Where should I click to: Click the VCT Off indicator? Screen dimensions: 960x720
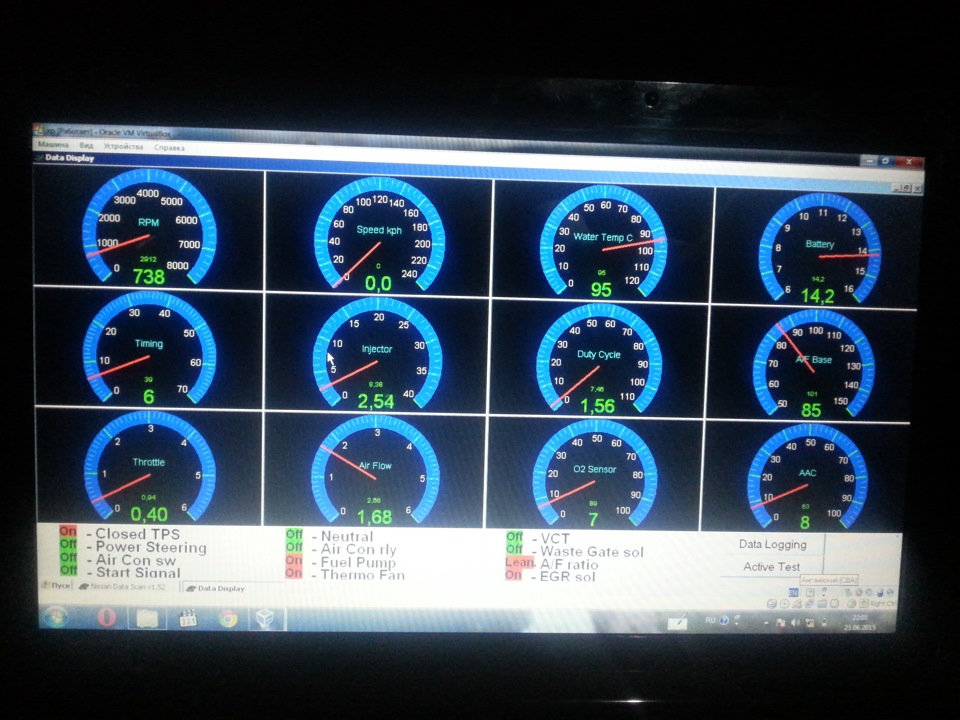click(514, 537)
